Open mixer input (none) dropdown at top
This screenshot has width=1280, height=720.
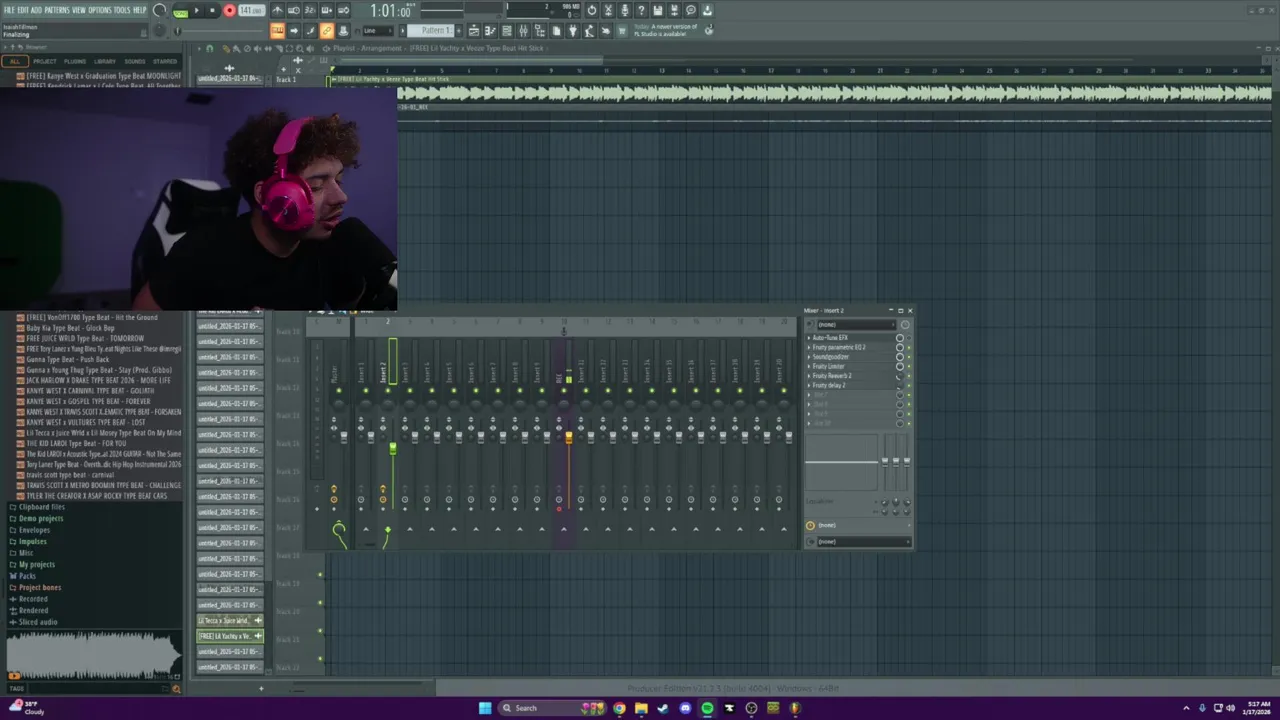coord(855,325)
